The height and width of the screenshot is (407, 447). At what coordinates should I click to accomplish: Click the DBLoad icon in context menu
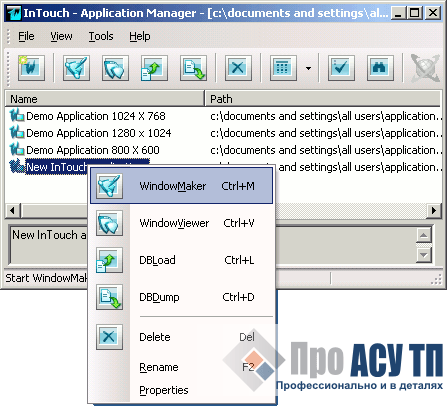[109, 260]
